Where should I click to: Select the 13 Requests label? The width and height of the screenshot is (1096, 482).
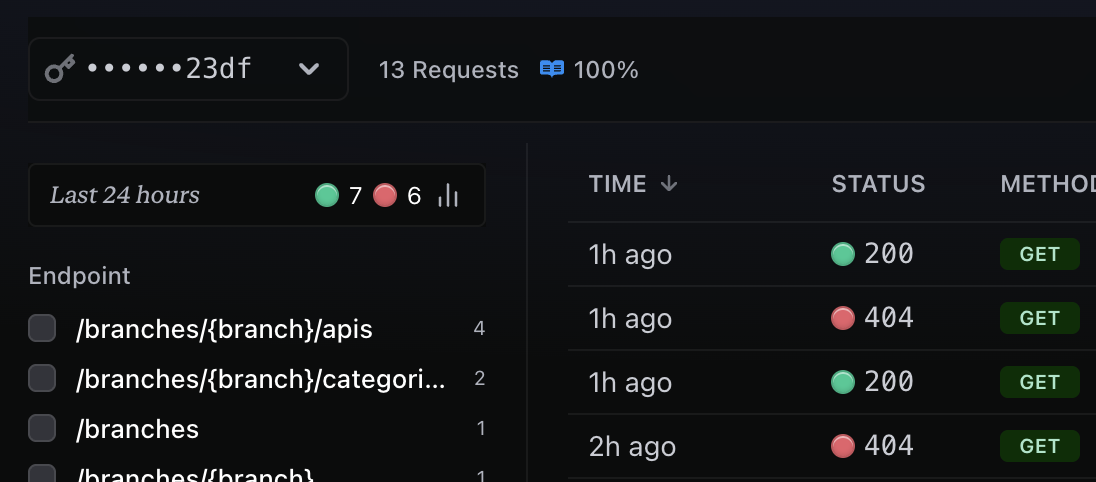(449, 70)
